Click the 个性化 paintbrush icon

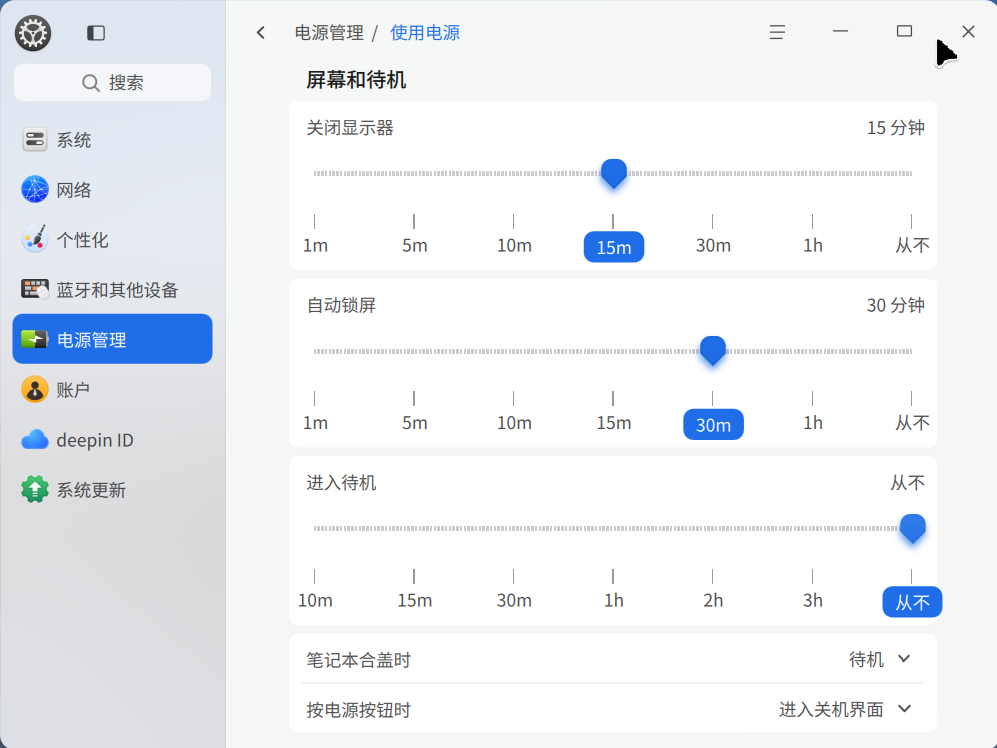[x=35, y=240]
